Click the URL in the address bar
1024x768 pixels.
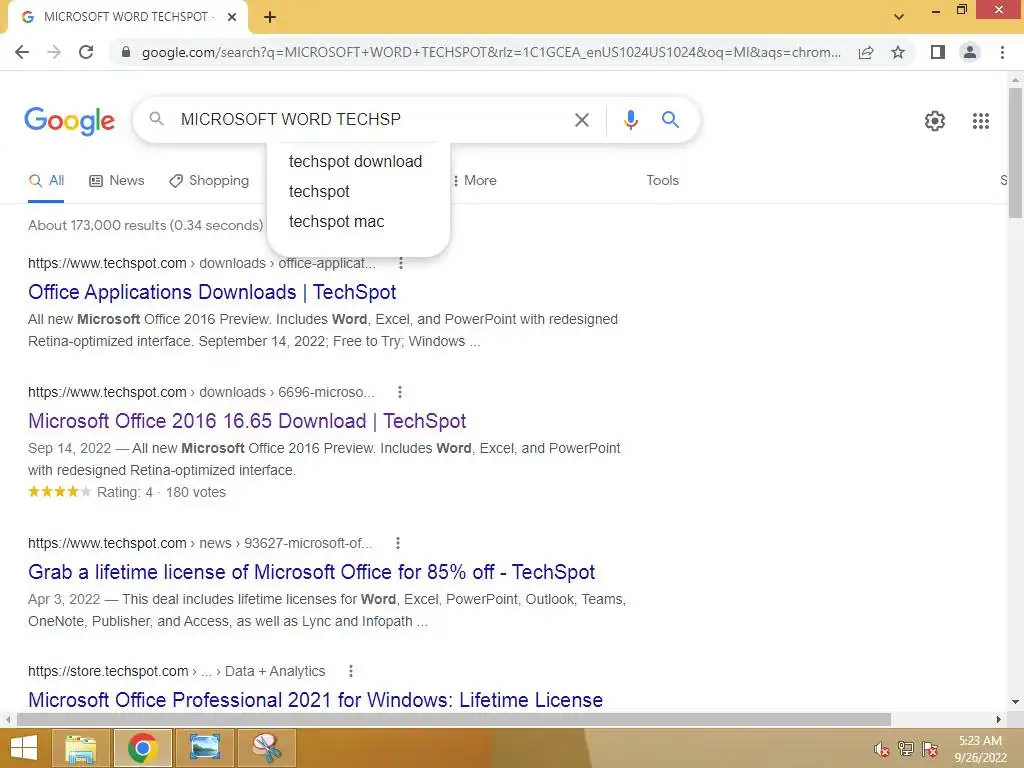click(x=491, y=52)
